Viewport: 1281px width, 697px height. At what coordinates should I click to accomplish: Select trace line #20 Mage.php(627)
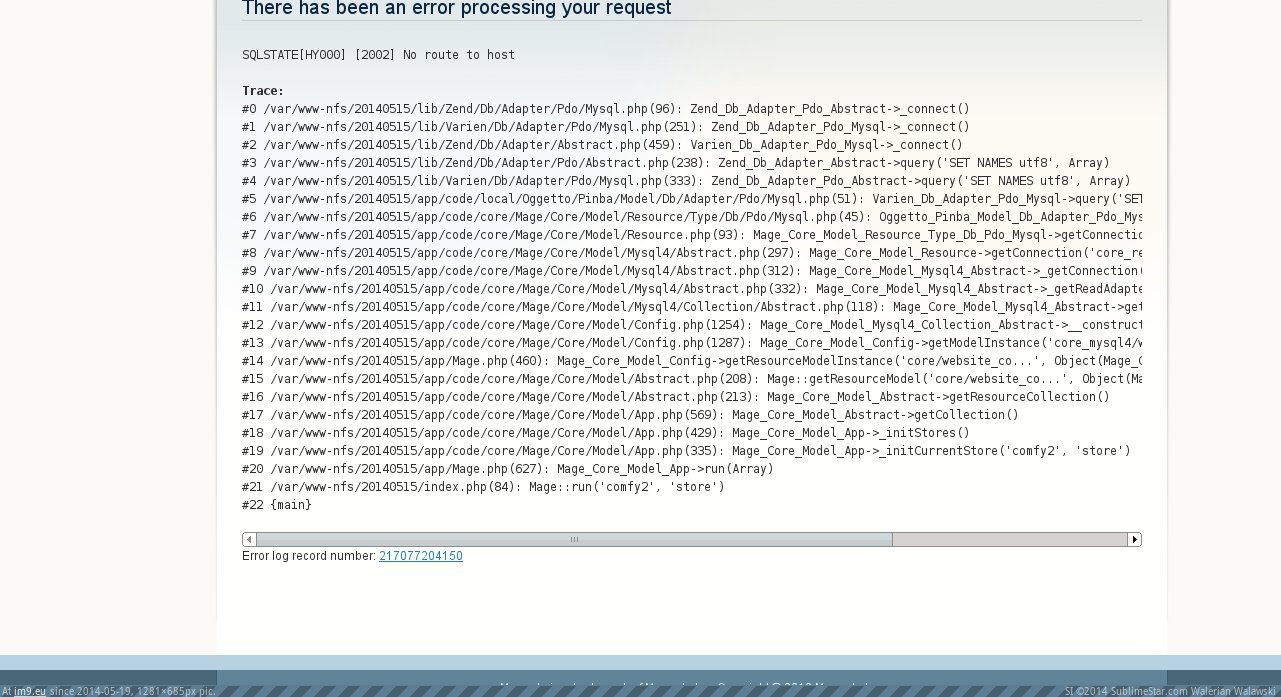[508, 469]
